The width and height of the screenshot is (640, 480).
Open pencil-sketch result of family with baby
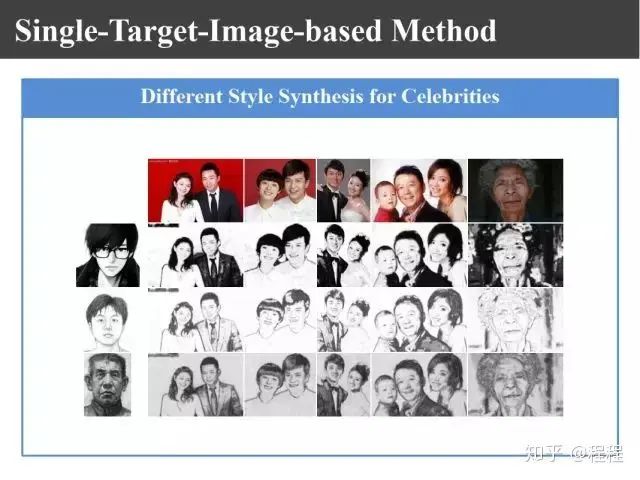pyautogui.click(x=419, y=320)
